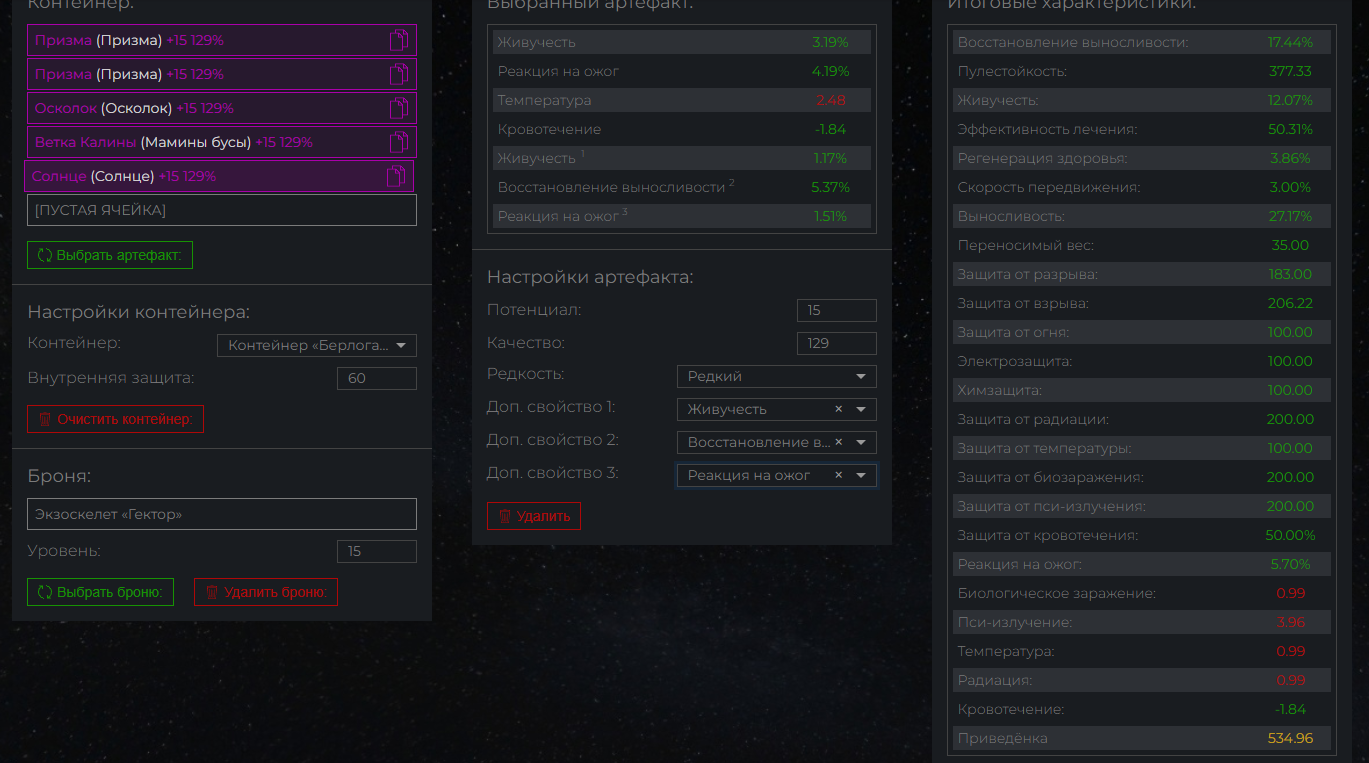Image resolution: width=1369 pixels, height=763 pixels.
Task: Copy the Ветка Калины artifact via its icon
Action: click(x=399, y=142)
